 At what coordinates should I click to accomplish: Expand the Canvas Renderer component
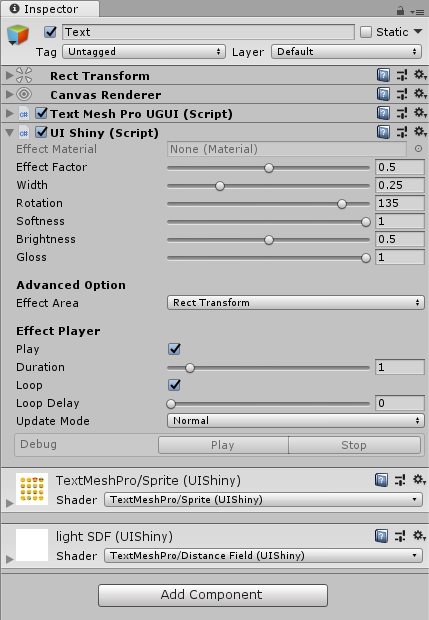pos(9,94)
